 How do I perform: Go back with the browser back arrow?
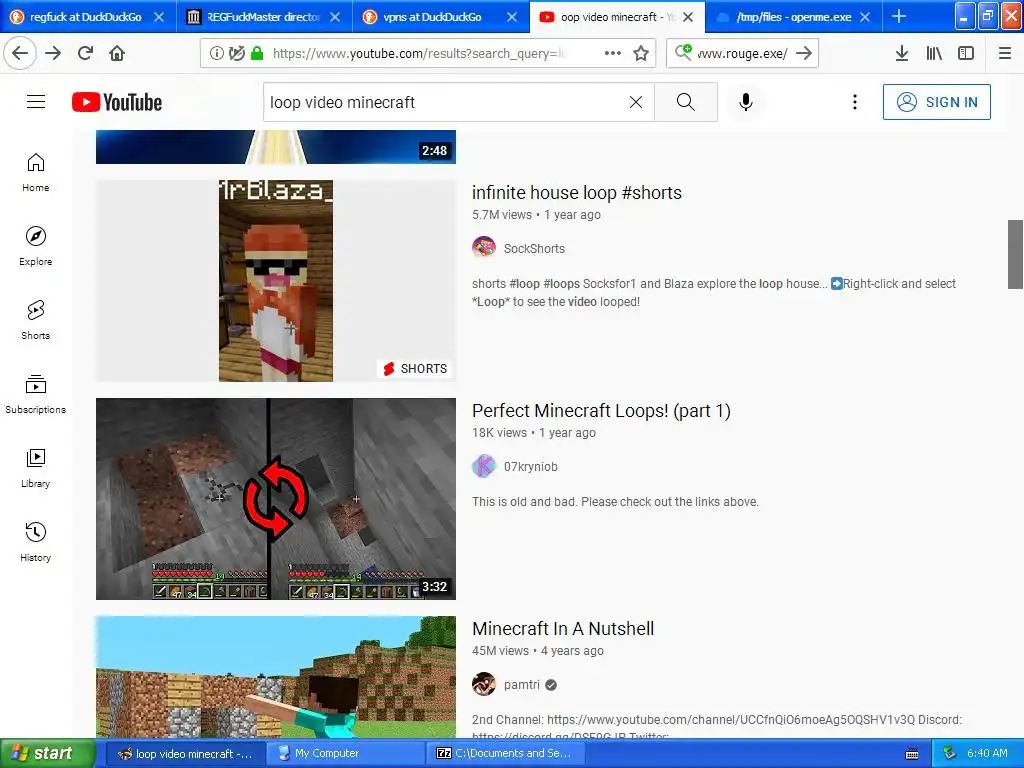point(20,53)
